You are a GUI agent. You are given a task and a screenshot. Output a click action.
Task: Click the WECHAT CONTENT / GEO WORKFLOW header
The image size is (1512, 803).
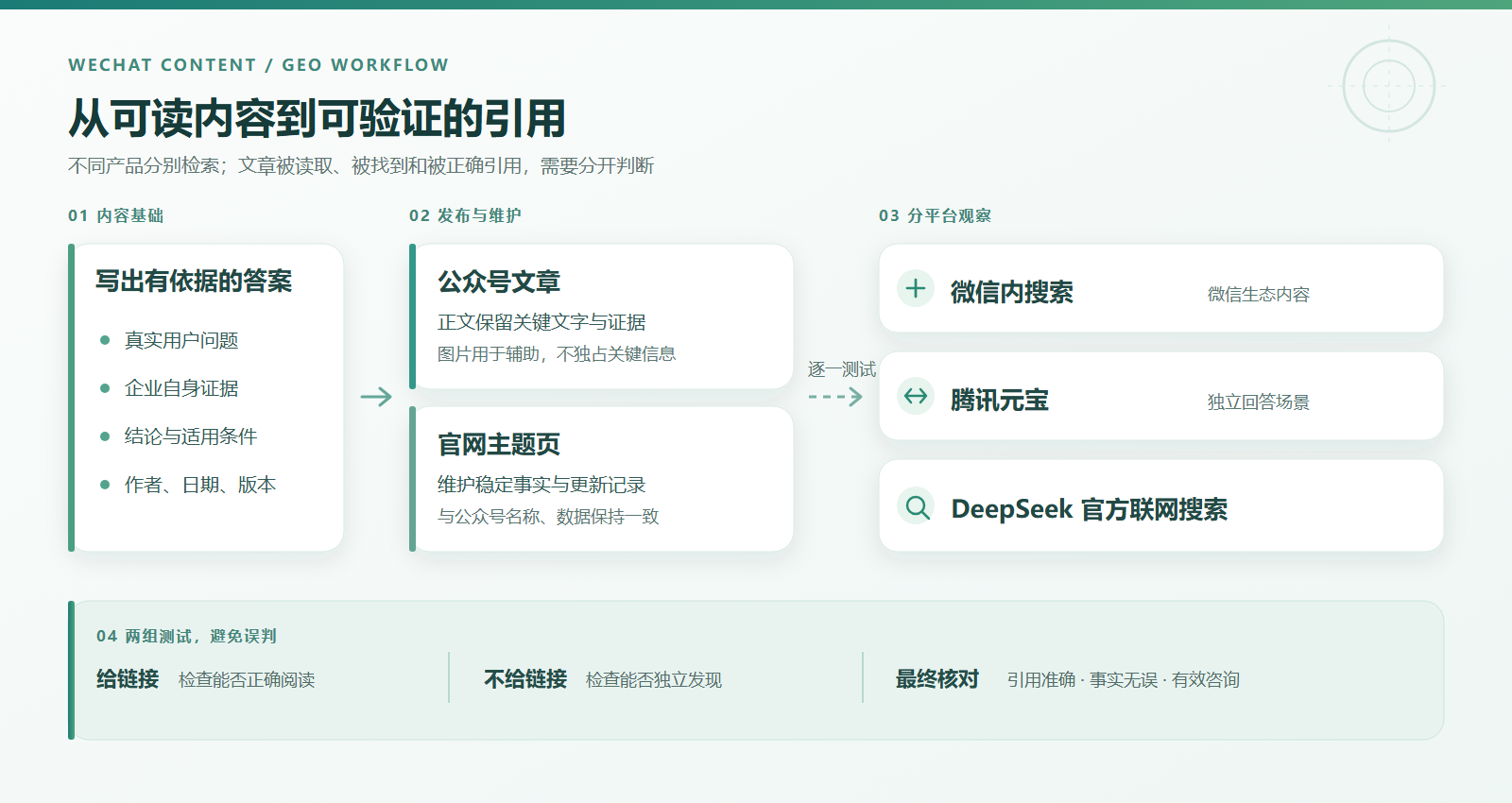click(x=258, y=65)
